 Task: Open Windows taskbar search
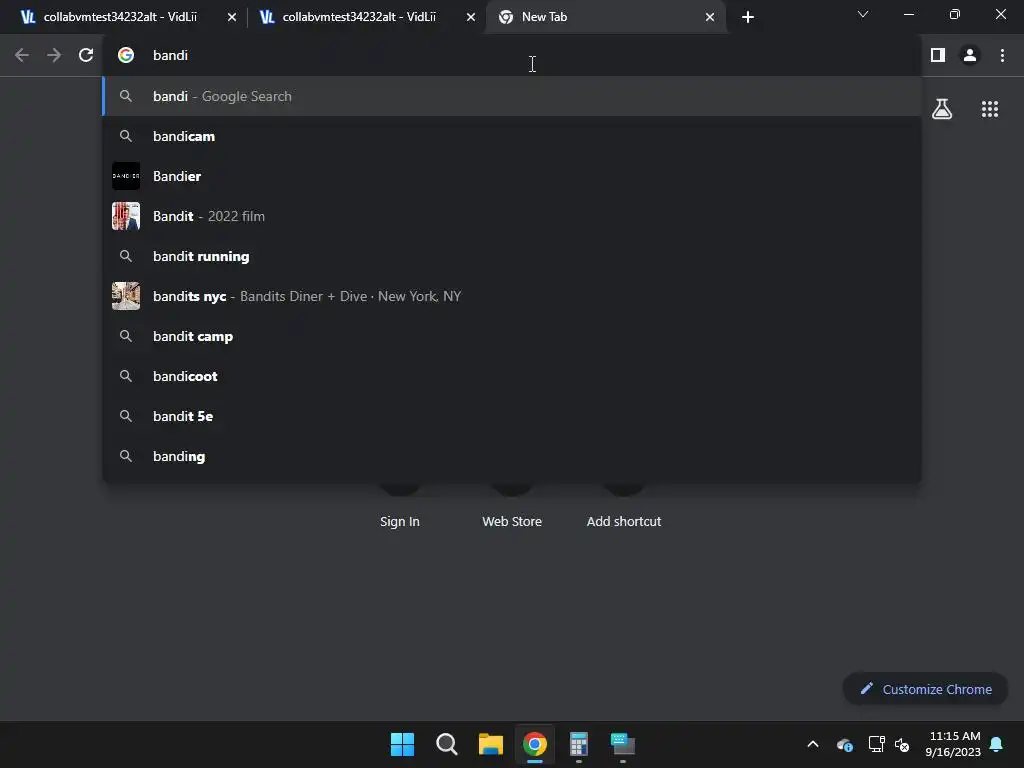447,744
